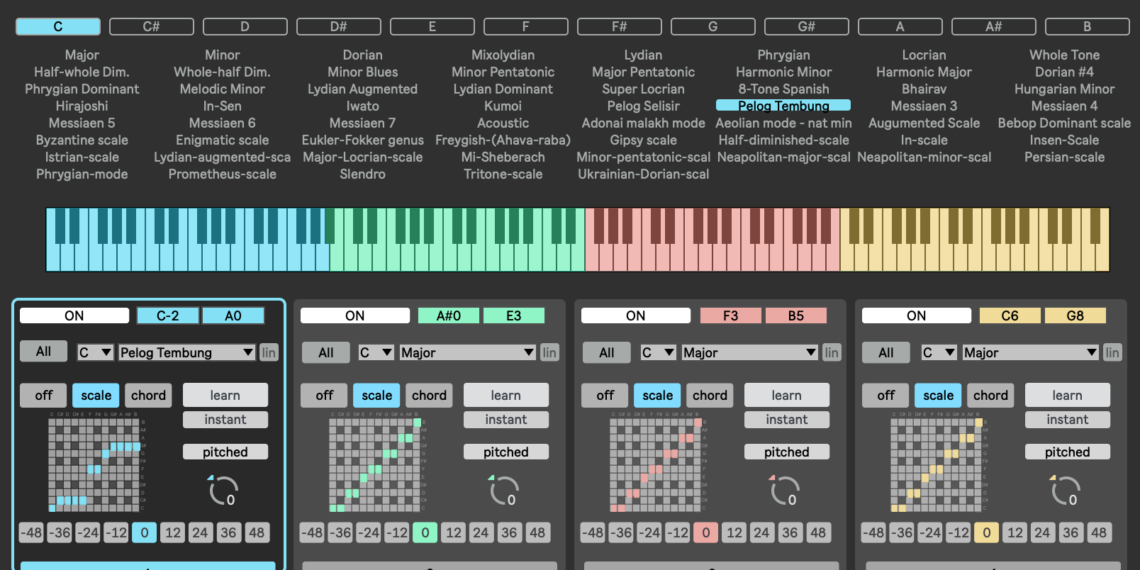Image resolution: width=1140 pixels, height=570 pixels.
Task: Choose the Hirajoshi scale from the list
Action: coord(82,106)
